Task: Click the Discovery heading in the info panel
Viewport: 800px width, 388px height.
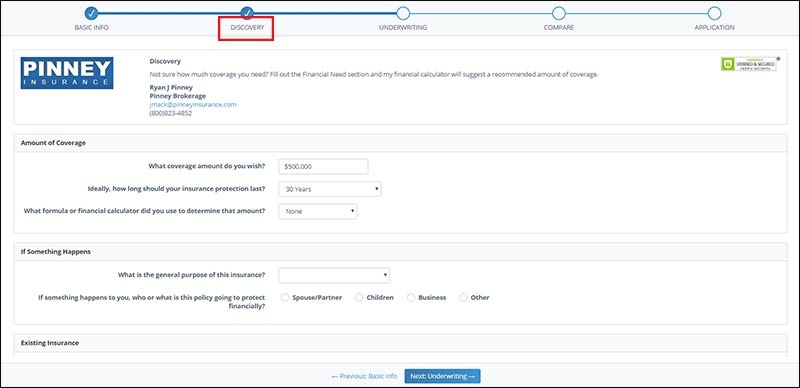Action: click(165, 61)
